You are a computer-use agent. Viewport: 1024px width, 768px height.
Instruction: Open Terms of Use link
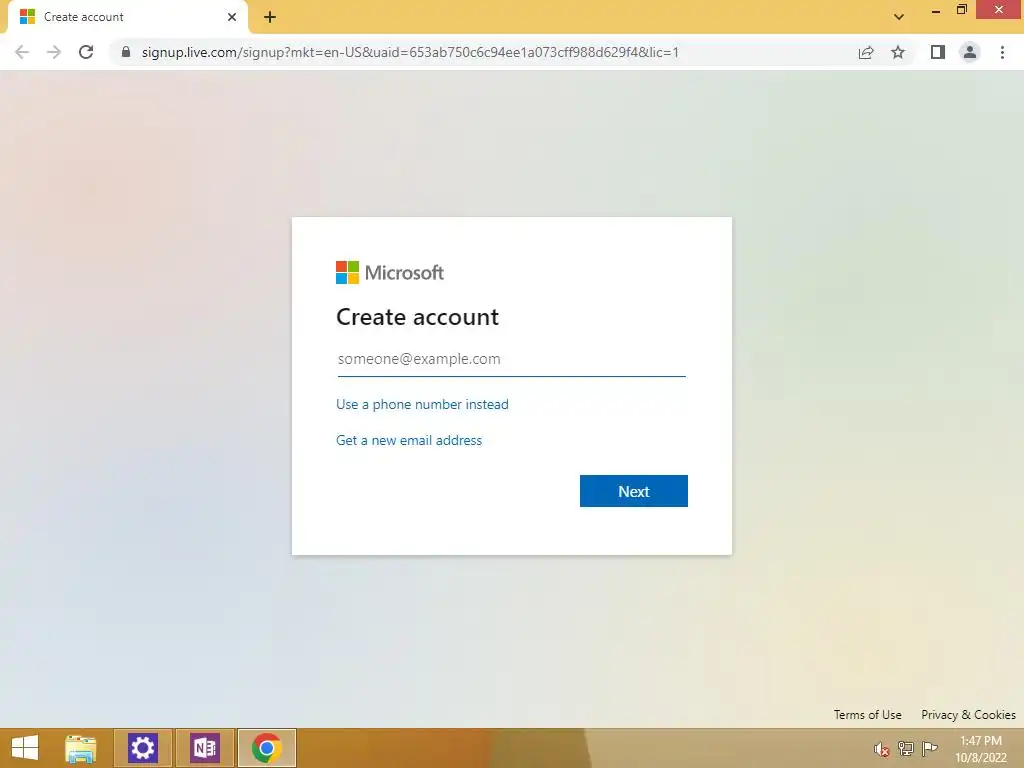867,714
